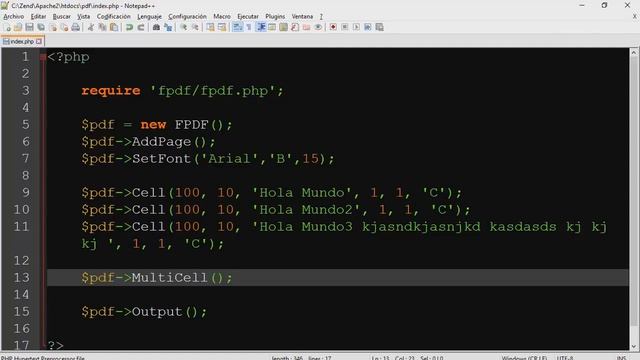Click the 'require' keyword on line 3
This screenshot has height=360, width=640.
(111, 91)
